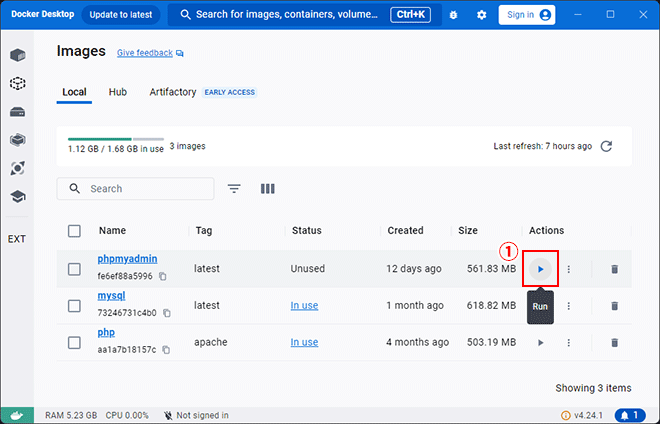The height and width of the screenshot is (424, 660).
Task: Sort by the Created column header
Action: [x=405, y=231]
